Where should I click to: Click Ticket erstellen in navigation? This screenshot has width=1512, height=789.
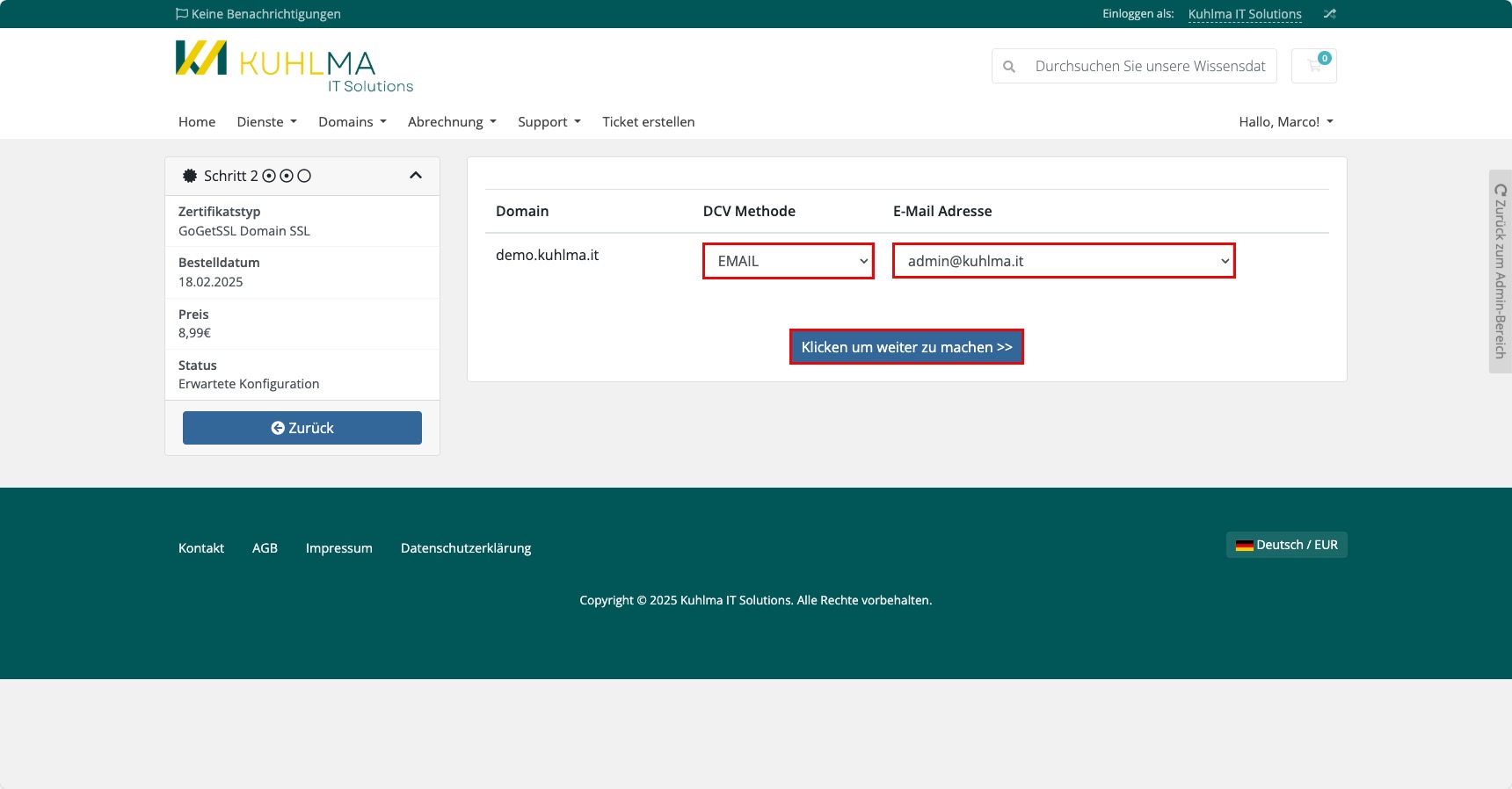click(x=649, y=122)
